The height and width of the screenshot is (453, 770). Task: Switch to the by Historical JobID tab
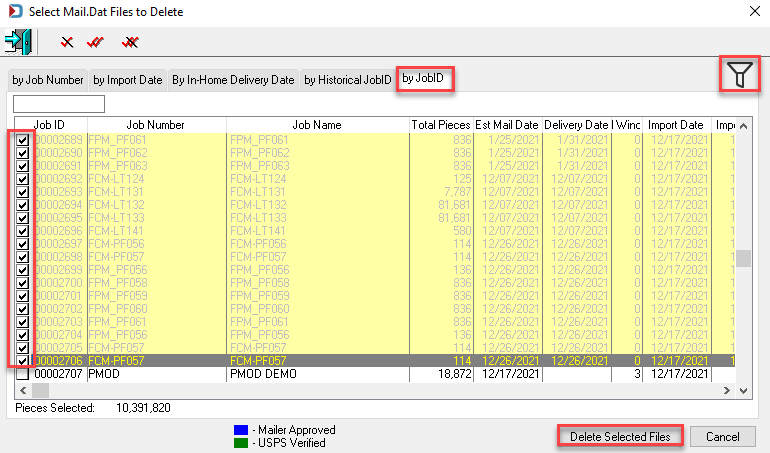(348, 80)
